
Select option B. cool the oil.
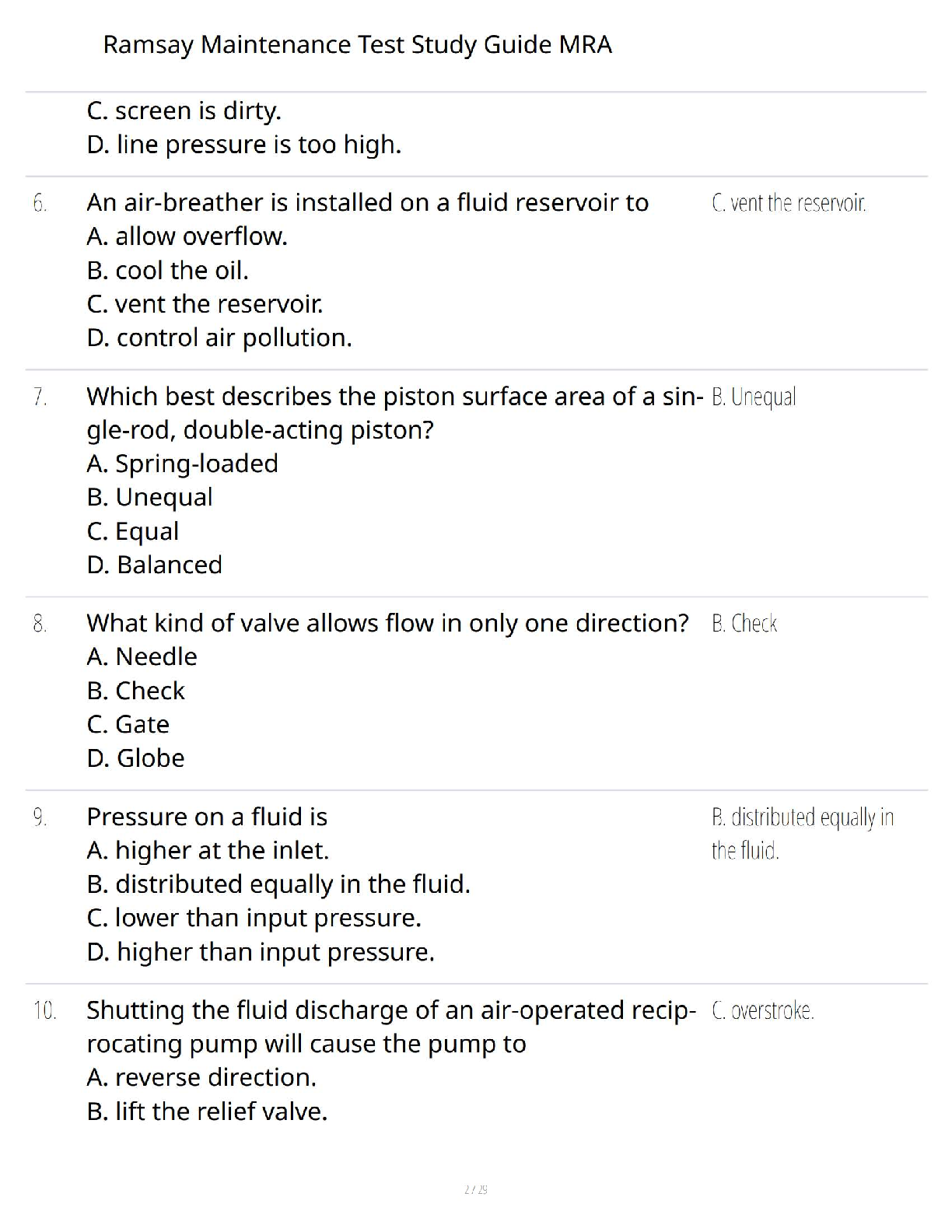coord(168,271)
